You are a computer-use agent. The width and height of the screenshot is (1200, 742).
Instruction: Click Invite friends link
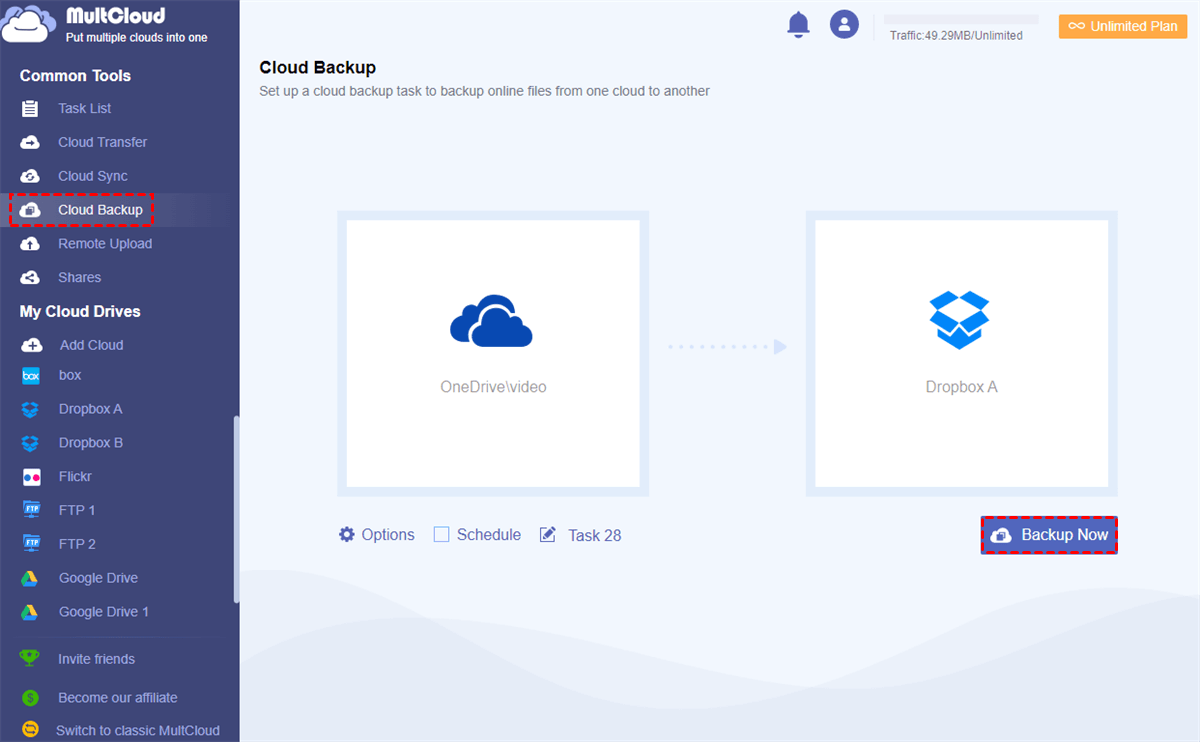pyautogui.click(x=96, y=659)
